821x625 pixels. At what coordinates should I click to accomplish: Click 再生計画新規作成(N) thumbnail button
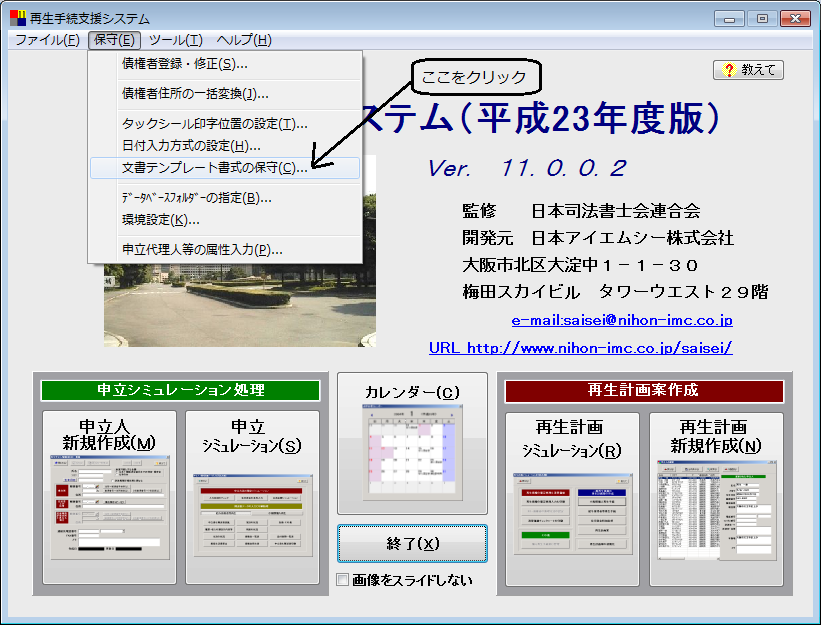[x=714, y=498]
